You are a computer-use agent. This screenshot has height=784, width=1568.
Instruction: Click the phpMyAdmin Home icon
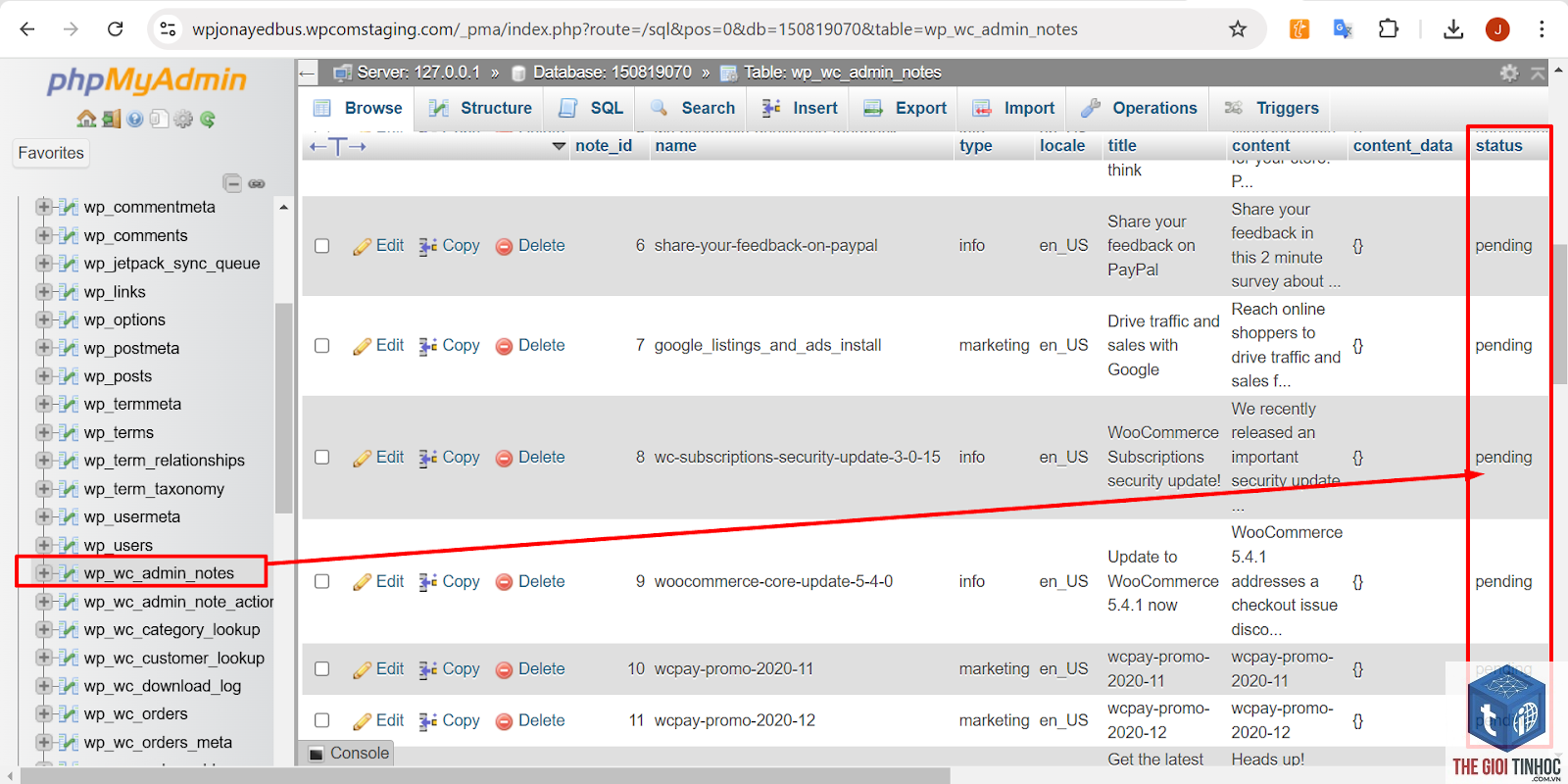pyautogui.click(x=86, y=119)
